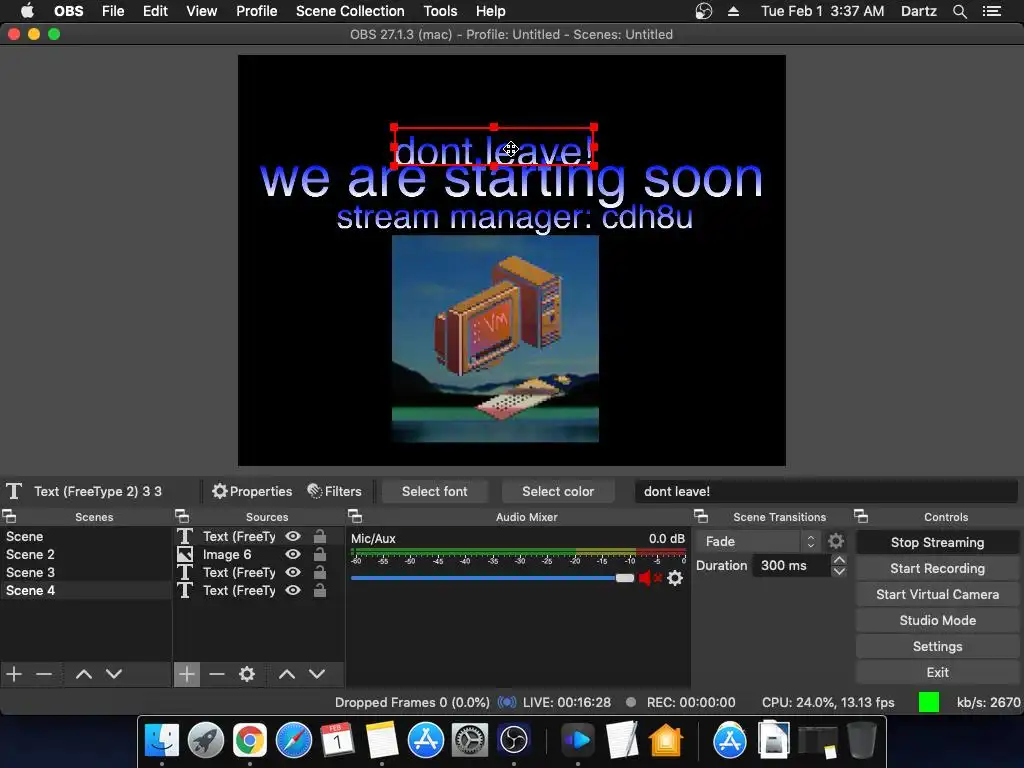Click the OBS status icon in the menu bar
This screenshot has height=768, width=1024.
tap(703, 11)
